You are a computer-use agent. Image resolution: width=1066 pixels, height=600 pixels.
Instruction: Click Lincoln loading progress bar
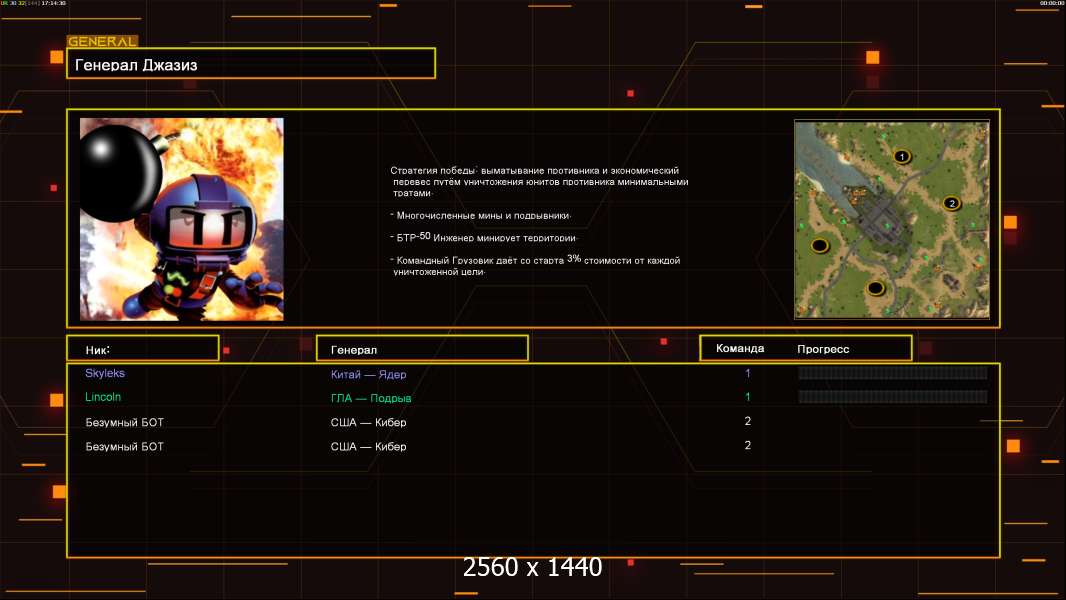point(893,396)
